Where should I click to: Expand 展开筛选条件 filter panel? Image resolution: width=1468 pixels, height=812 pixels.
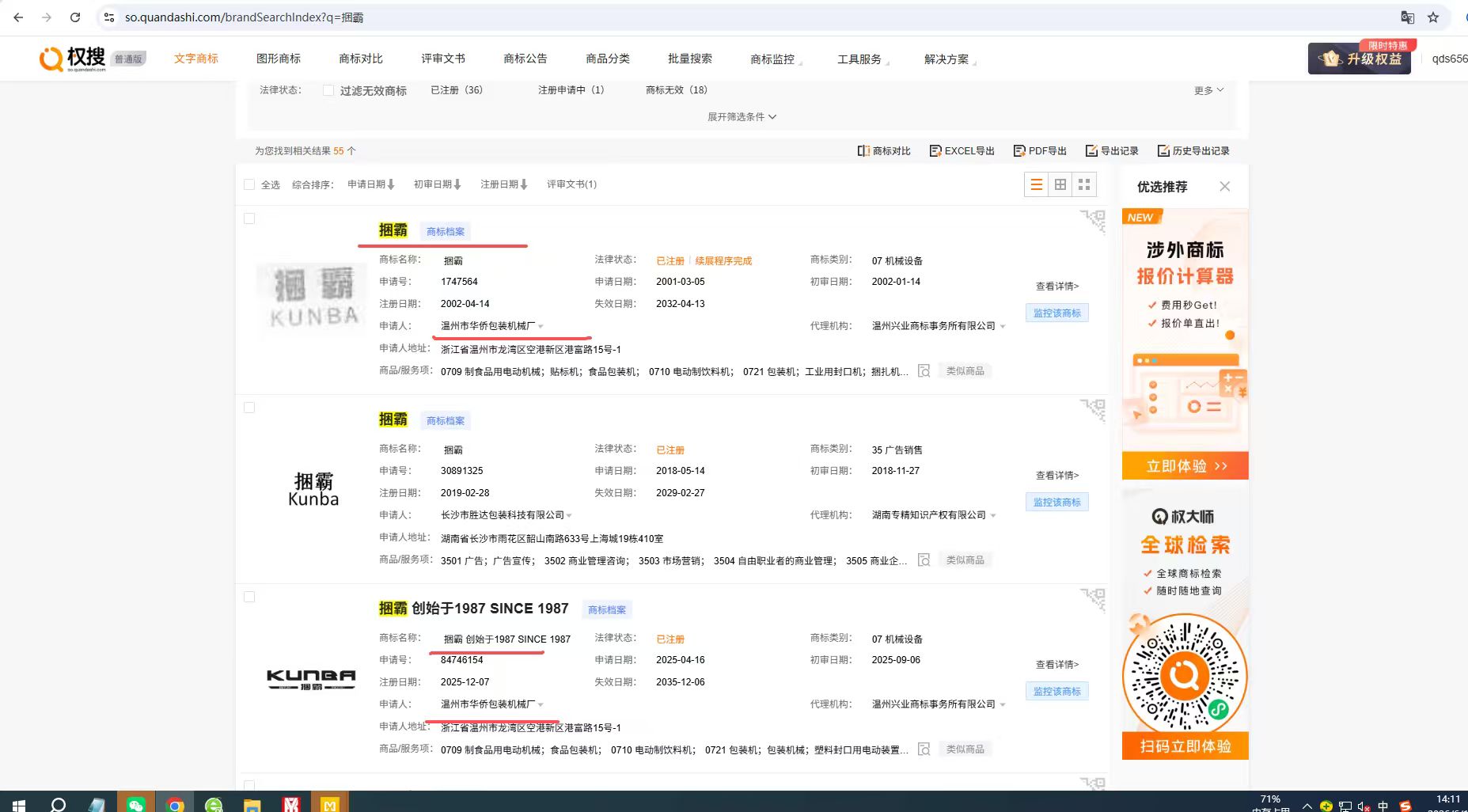(x=742, y=116)
